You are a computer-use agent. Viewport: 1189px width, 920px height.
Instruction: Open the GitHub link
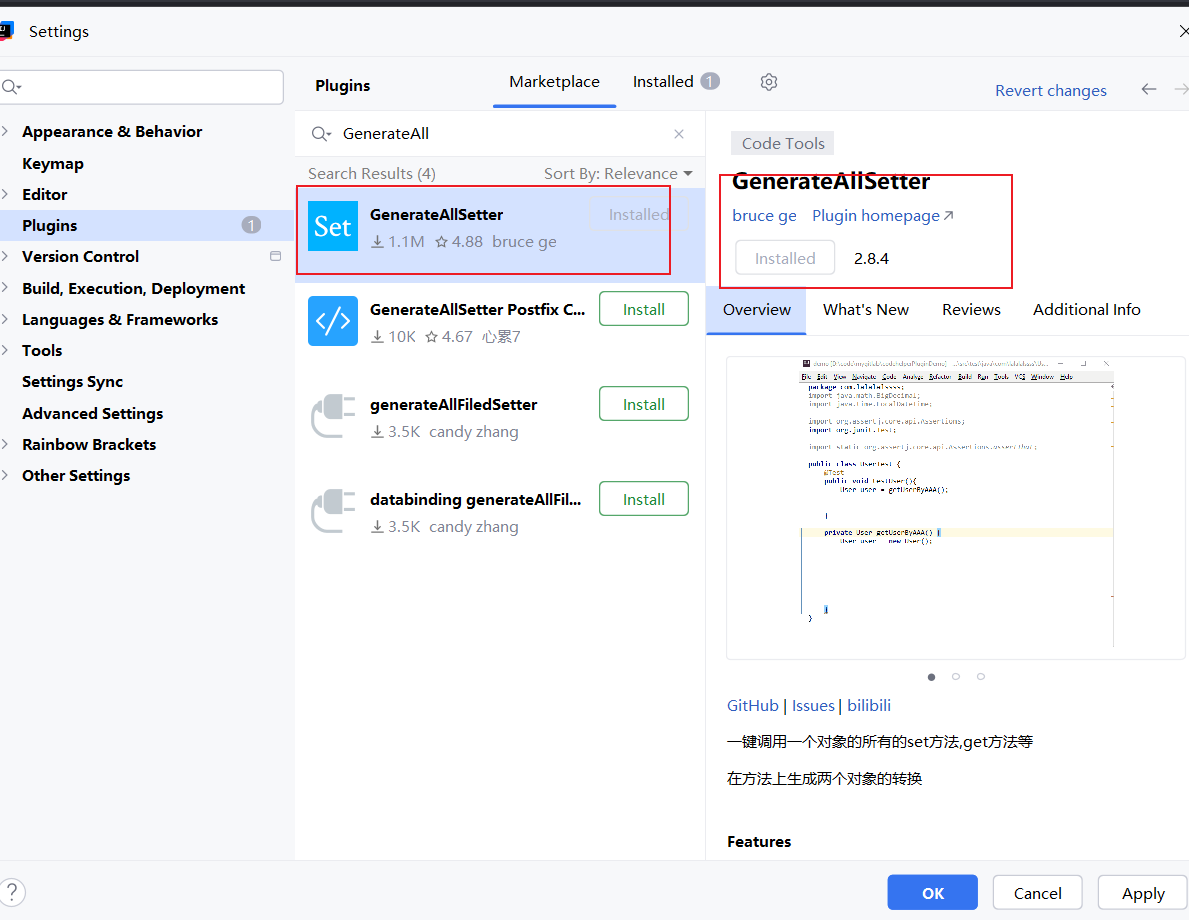tap(752, 705)
